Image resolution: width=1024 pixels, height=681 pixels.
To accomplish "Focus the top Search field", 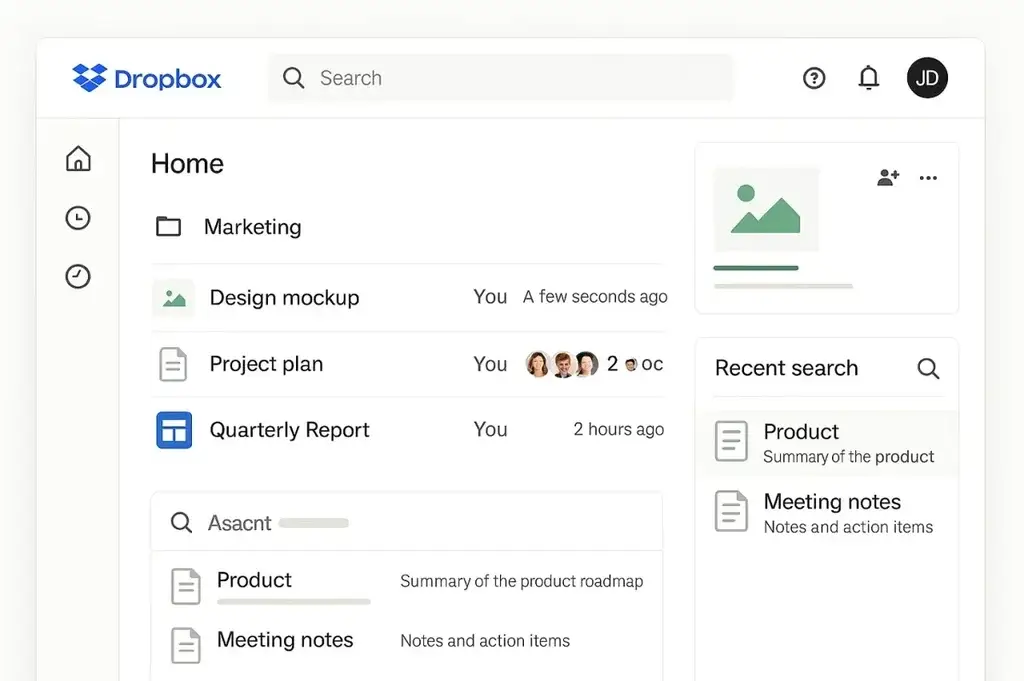I will click(x=501, y=78).
